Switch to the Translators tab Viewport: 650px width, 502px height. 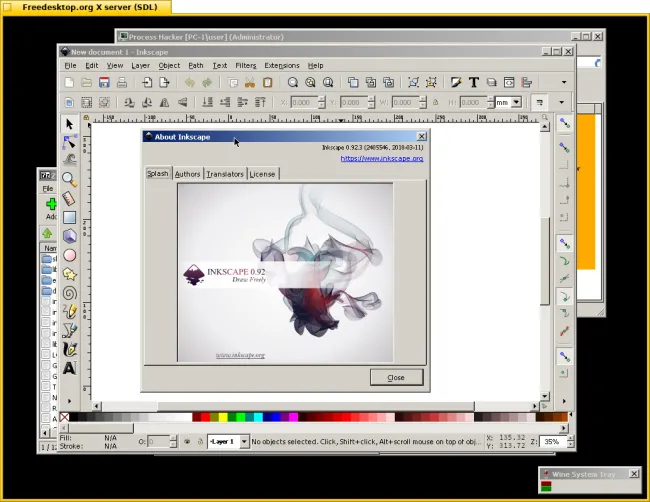225,174
